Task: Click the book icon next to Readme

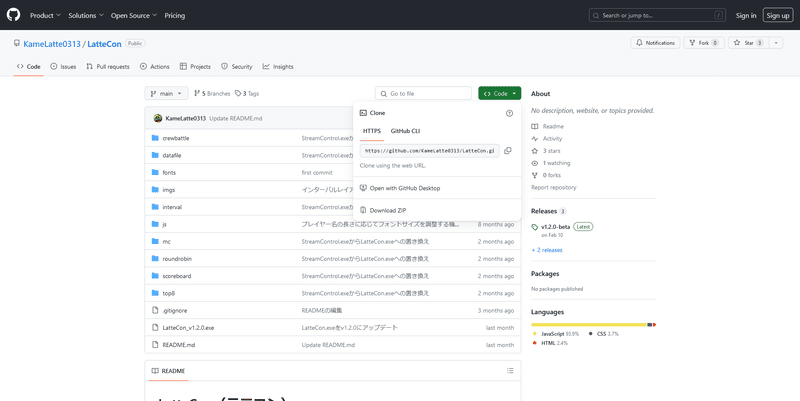Action: (535, 127)
